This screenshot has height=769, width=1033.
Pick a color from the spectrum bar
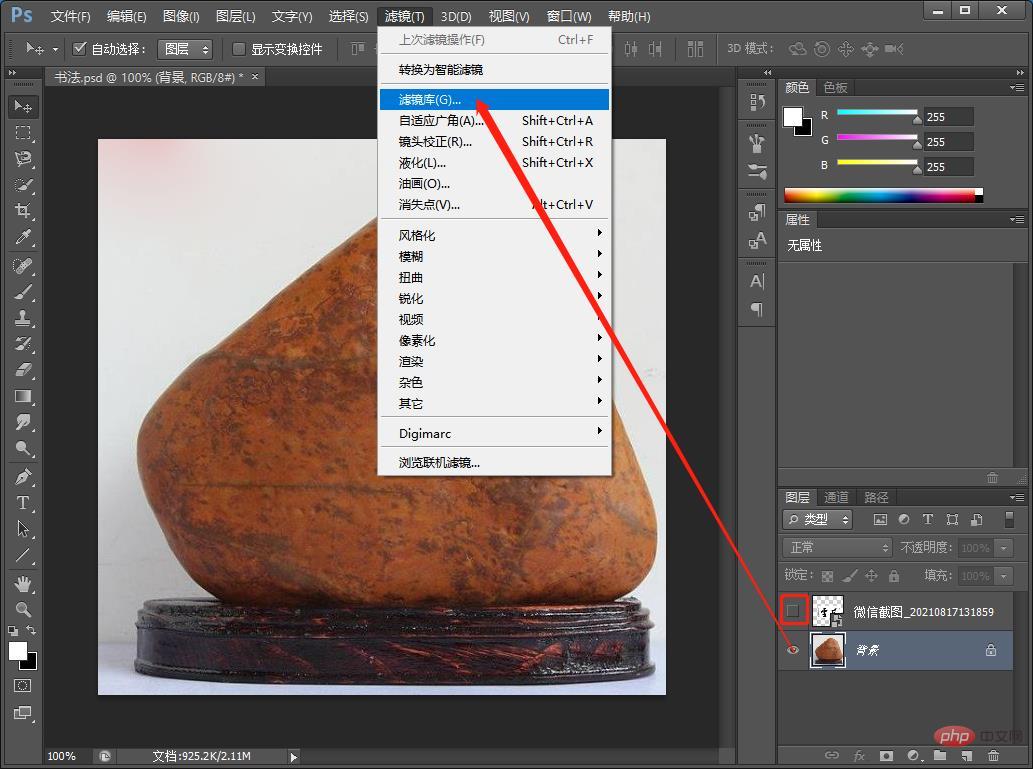(883, 195)
